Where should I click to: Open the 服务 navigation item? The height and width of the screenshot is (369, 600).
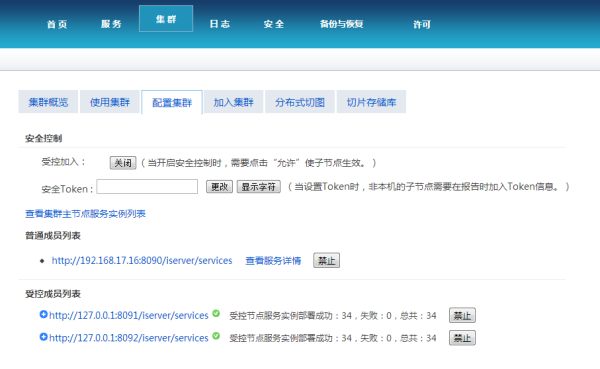[x=111, y=24]
